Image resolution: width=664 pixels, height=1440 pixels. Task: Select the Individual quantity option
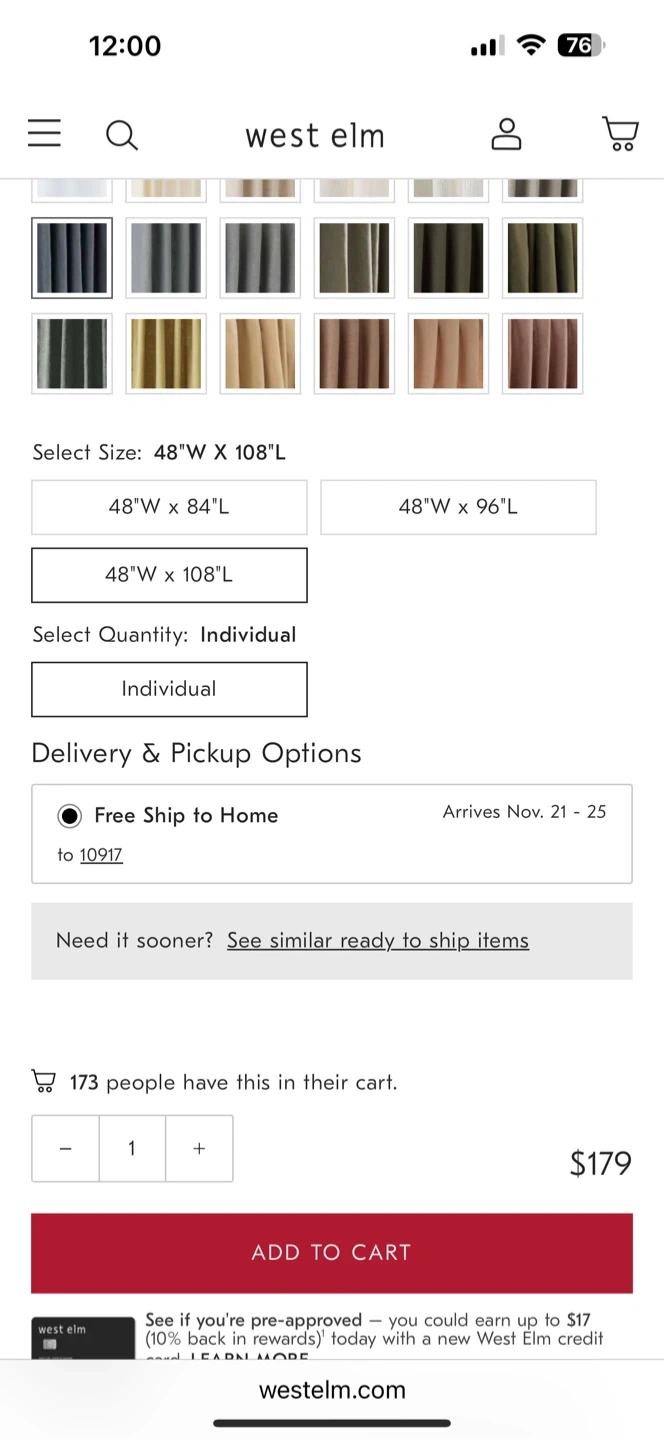pos(169,689)
